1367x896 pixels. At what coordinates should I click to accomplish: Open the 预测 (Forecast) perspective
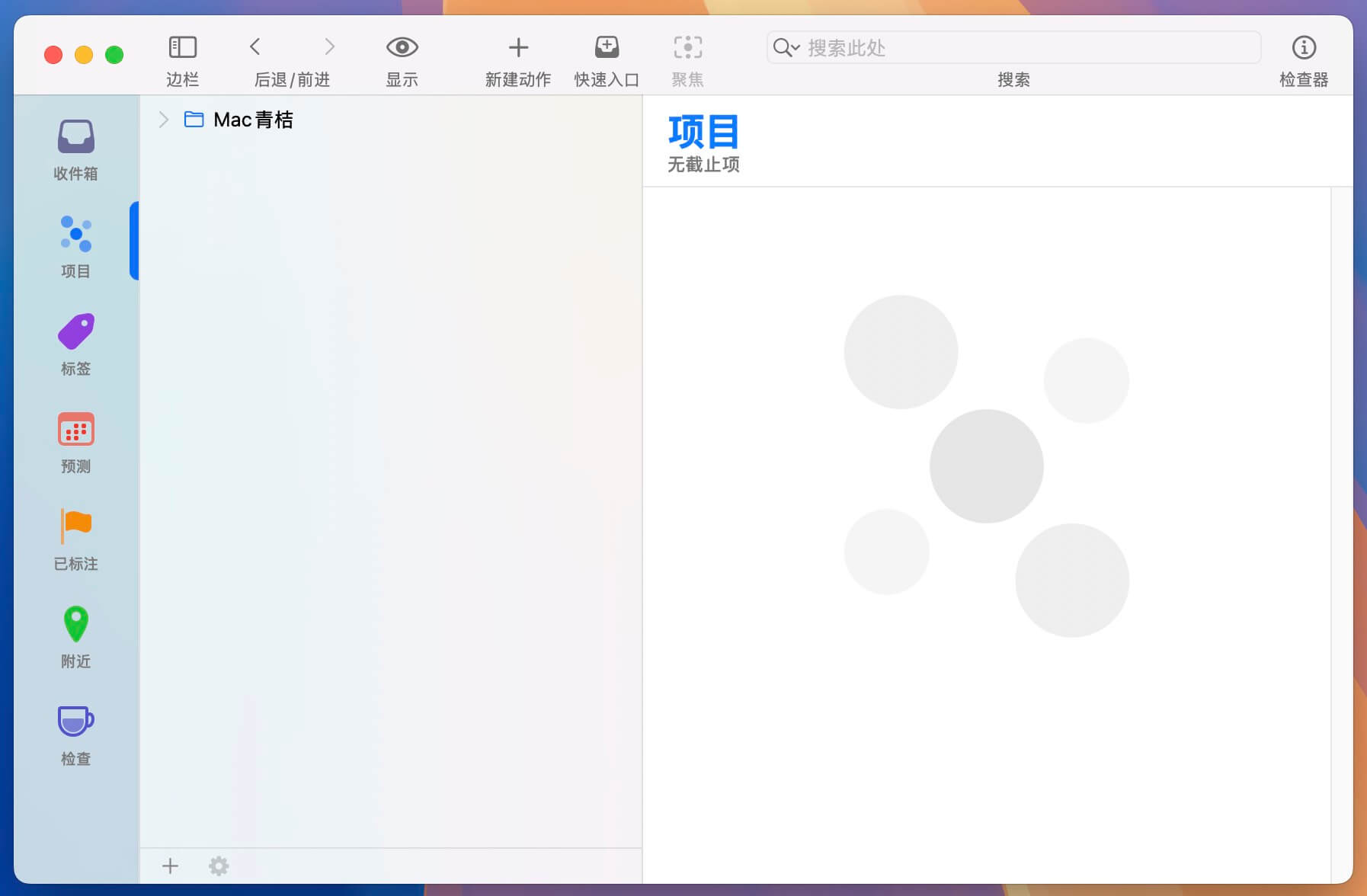[75, 440]
